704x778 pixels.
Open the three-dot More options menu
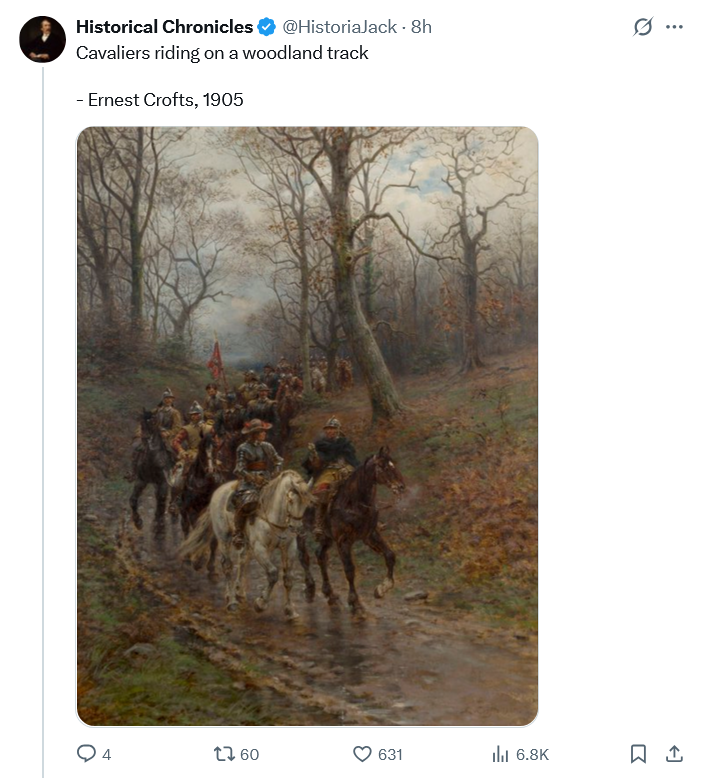(x=674, y=28)
